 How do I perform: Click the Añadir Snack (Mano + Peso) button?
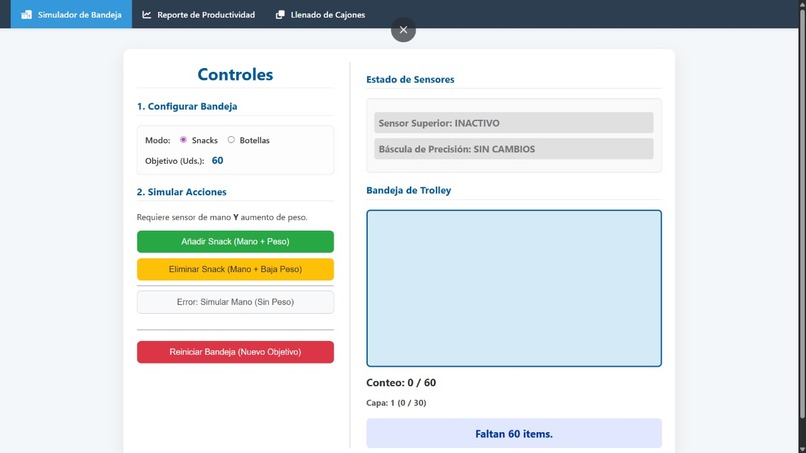[235, 242]
